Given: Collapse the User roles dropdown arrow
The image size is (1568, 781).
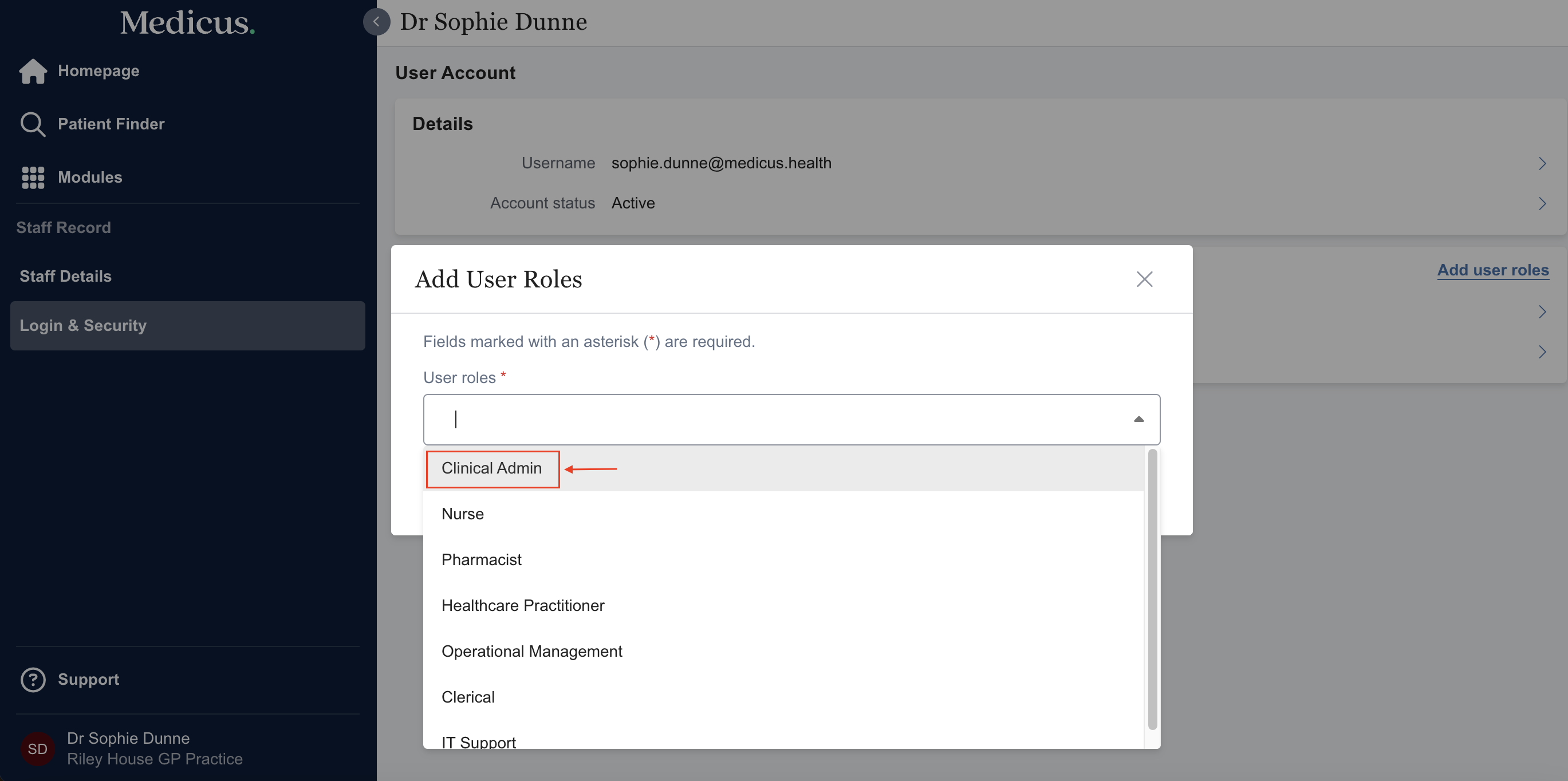Looking at the screenshot, I should tap(1138, 419).
